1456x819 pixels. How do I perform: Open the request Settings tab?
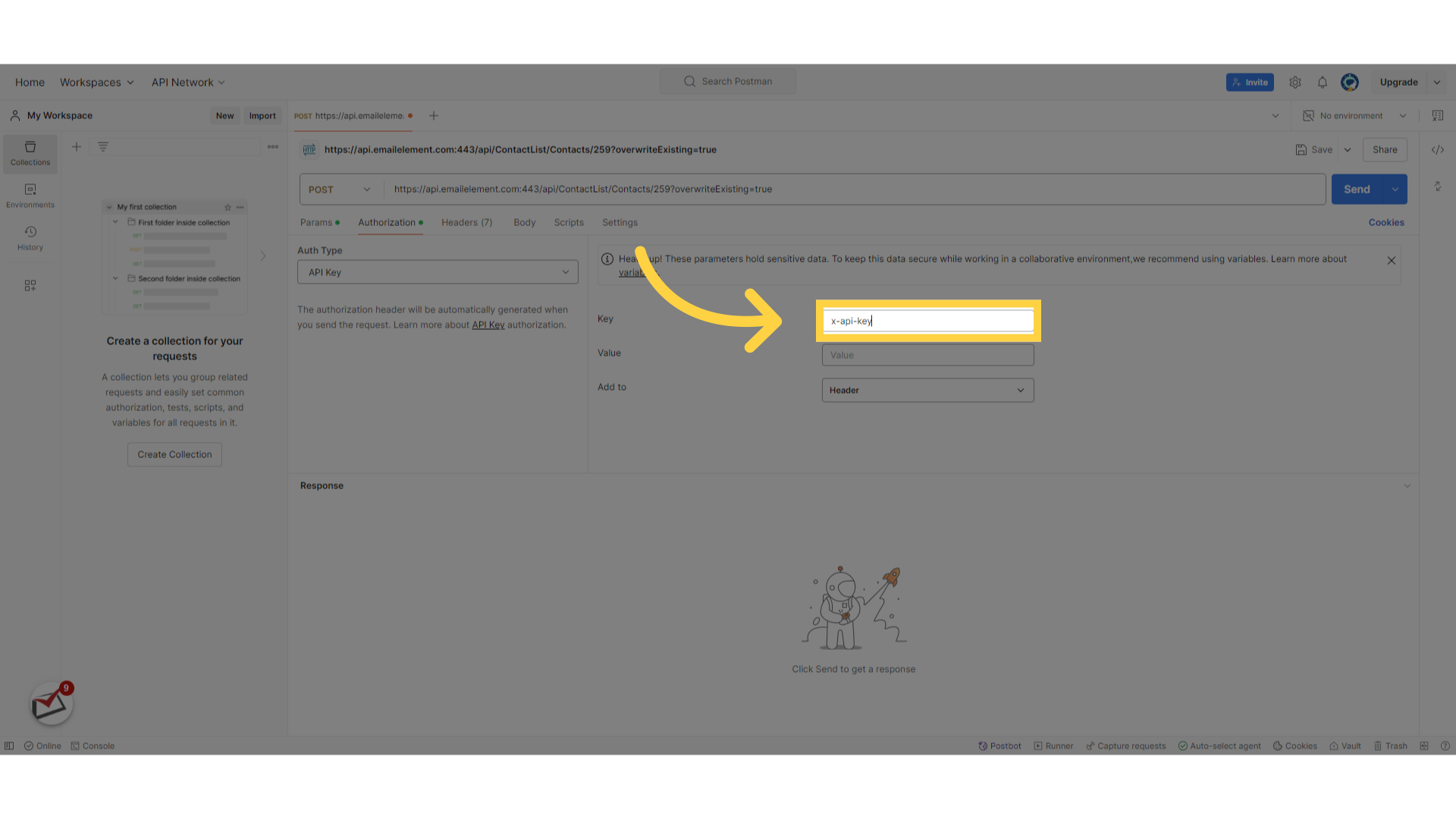point(620,223)
